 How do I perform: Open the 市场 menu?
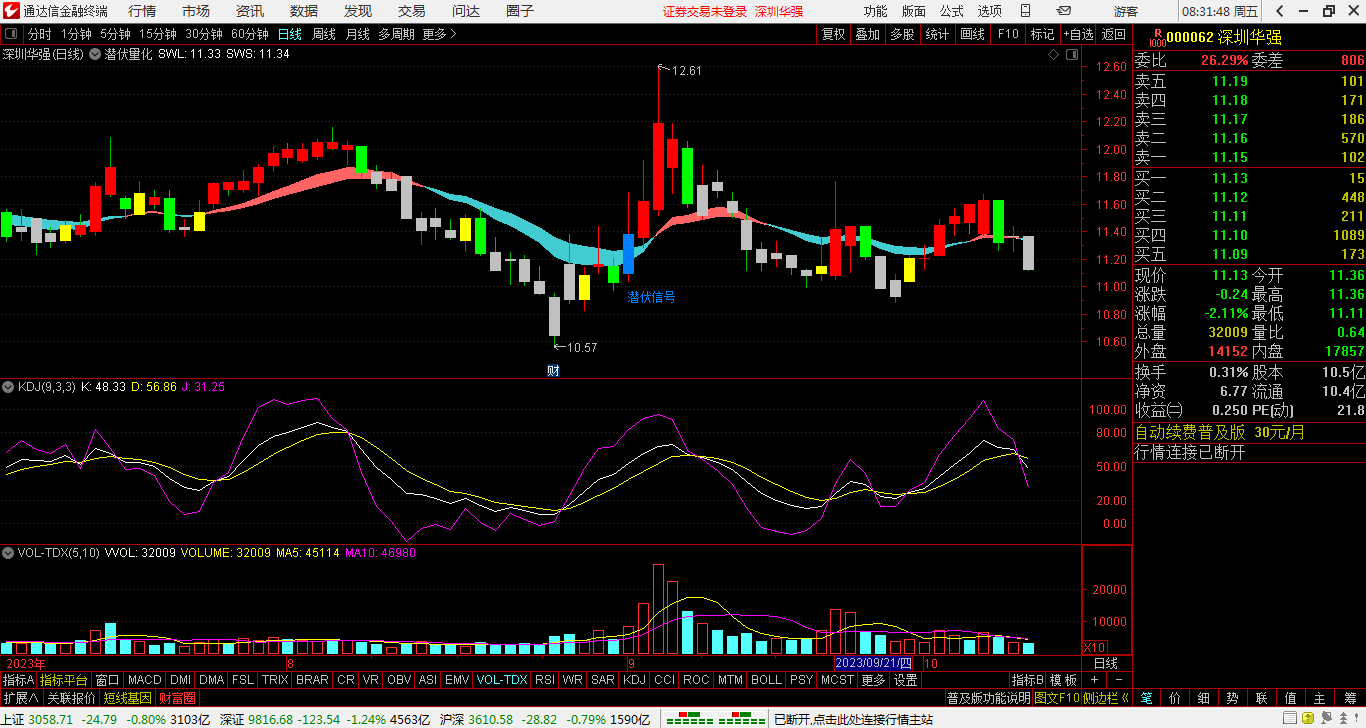point(196,11)
